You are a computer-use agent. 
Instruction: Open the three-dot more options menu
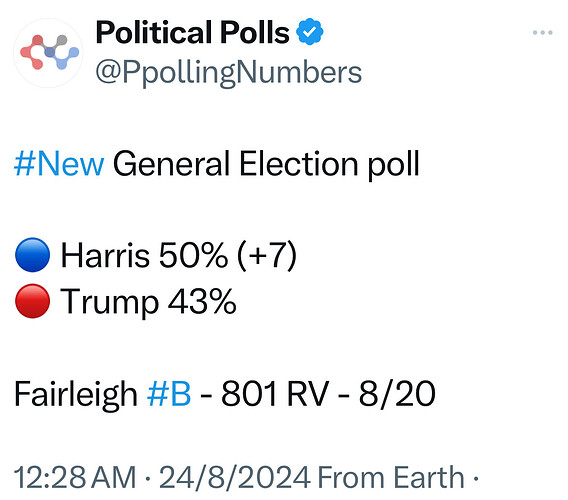point(542,33)
